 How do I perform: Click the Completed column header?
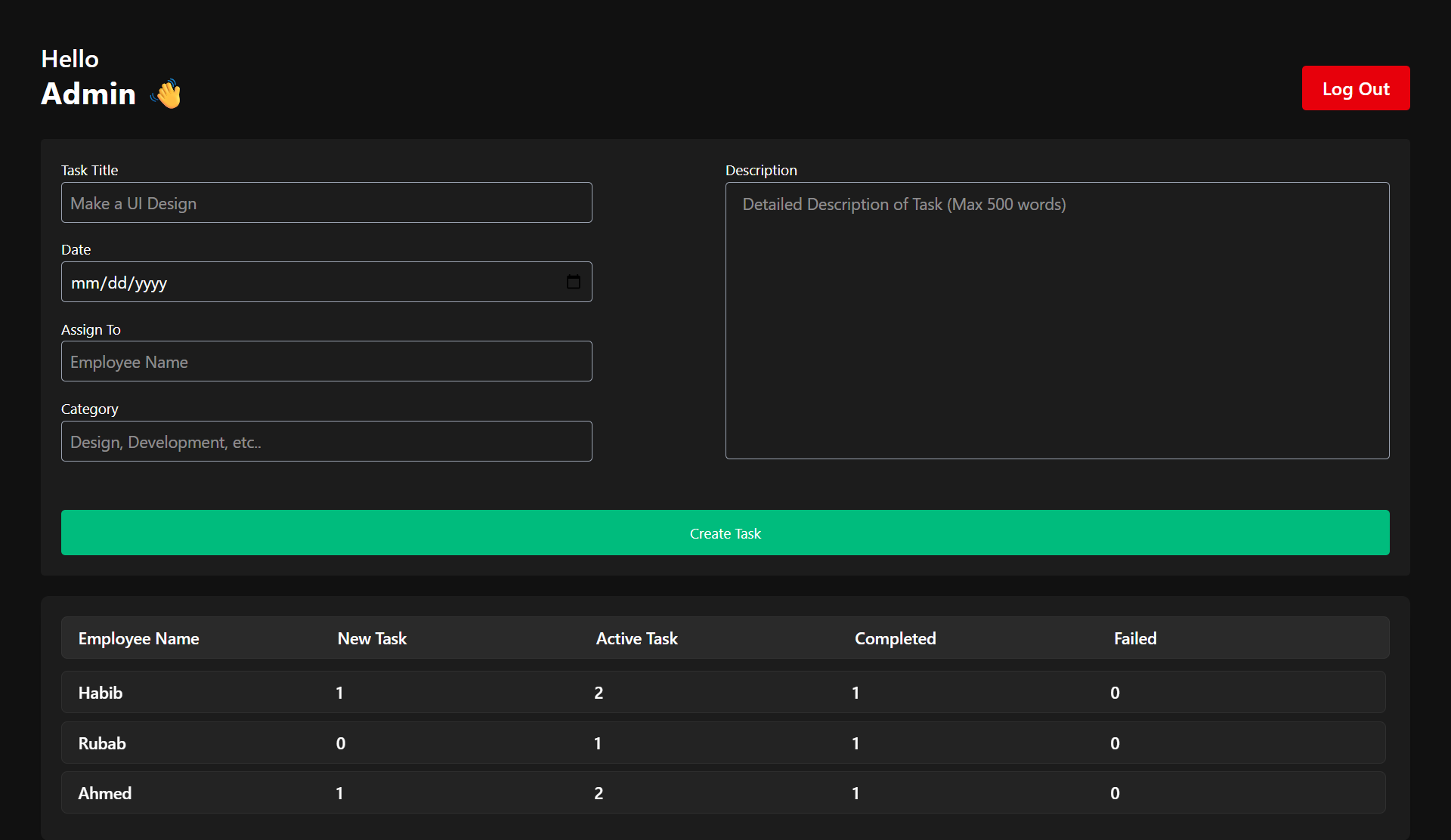(x=895, y=638)
